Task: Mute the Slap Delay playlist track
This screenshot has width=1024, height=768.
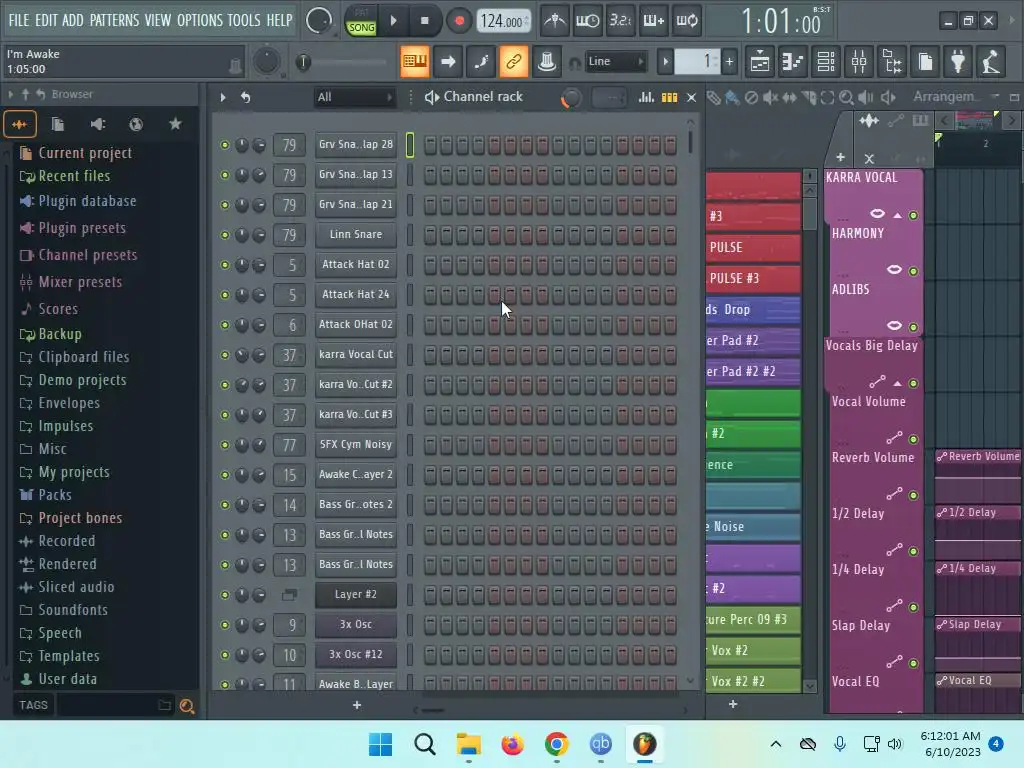Action: click(x=913, y=664)
